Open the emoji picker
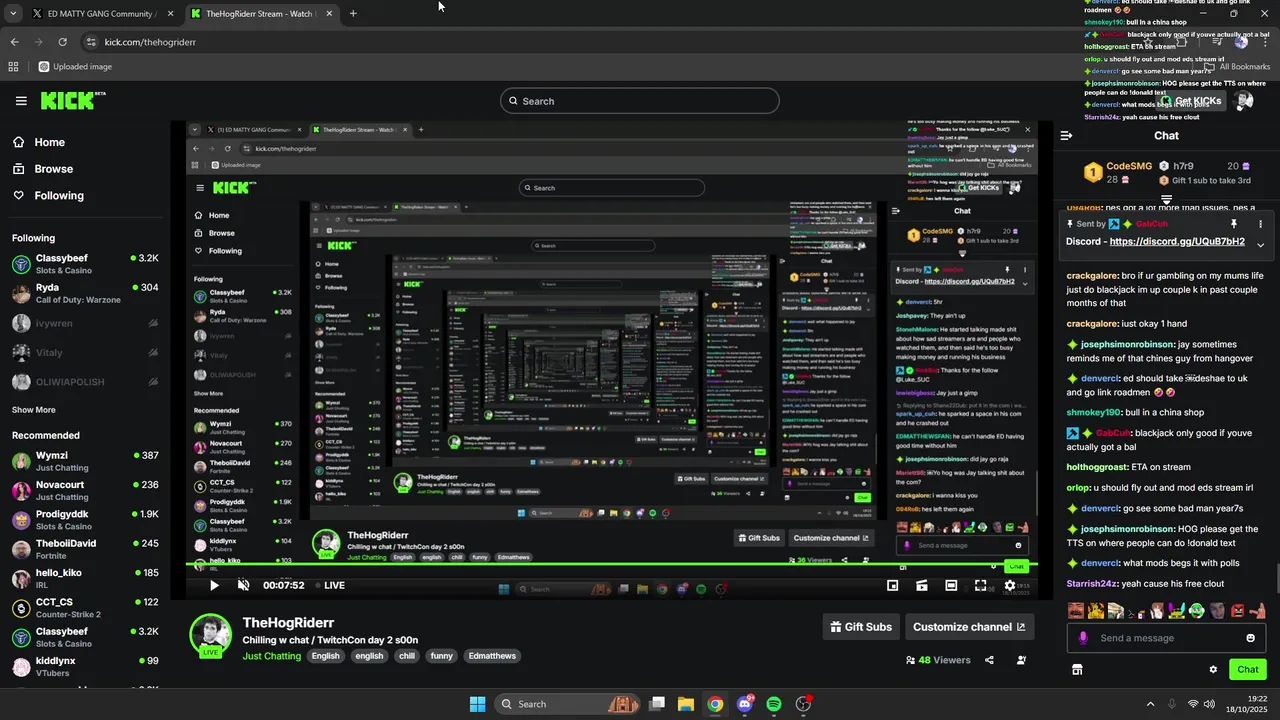The height and width of the screenshot is (720, 1280). click(x=1250, y=638)
